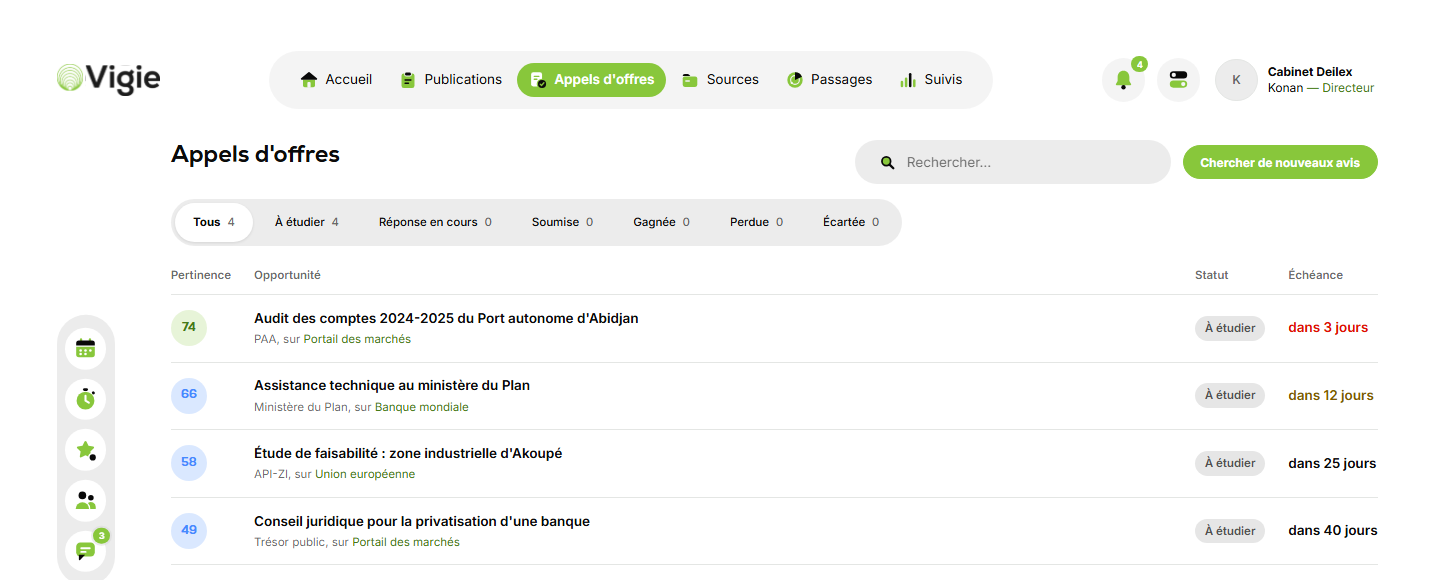Follow the Union européenne source link
This screenshot has height=580, width=1440.
(x=365, y=474)
